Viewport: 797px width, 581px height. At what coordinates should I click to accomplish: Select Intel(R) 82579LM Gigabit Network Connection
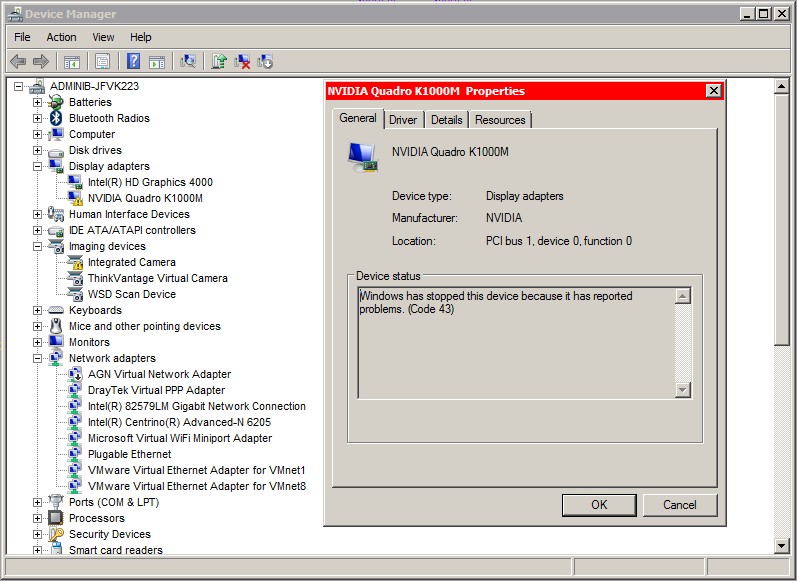(x=197, y=406)
